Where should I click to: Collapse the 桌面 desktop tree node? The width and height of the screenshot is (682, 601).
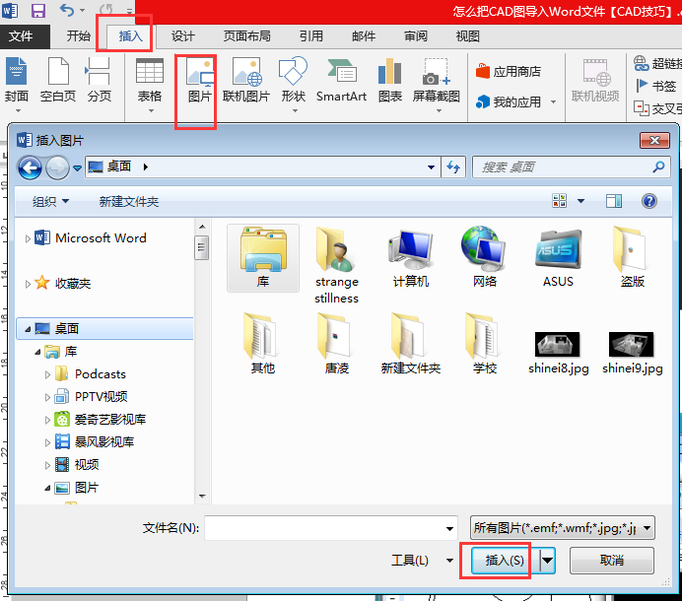click(27, 329)
